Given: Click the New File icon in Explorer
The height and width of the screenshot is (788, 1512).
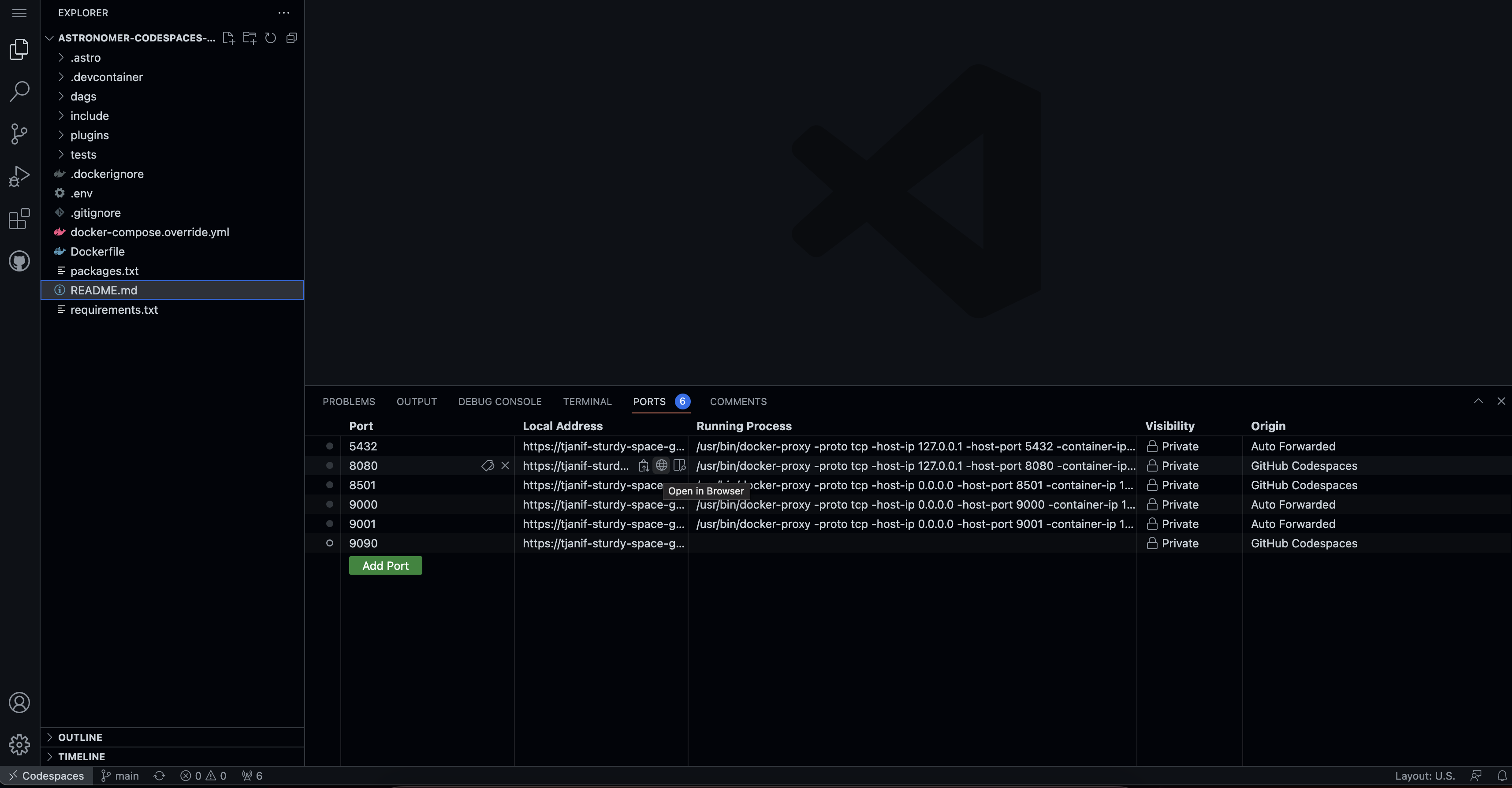Looking at the screenshot, I should [228, 38].
